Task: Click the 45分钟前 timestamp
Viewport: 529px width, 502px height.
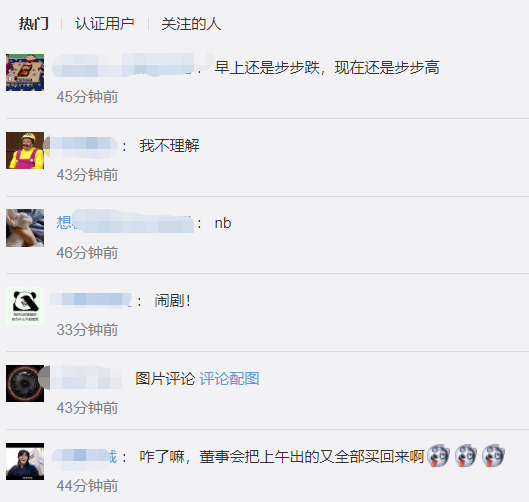Action: (87, 97)
